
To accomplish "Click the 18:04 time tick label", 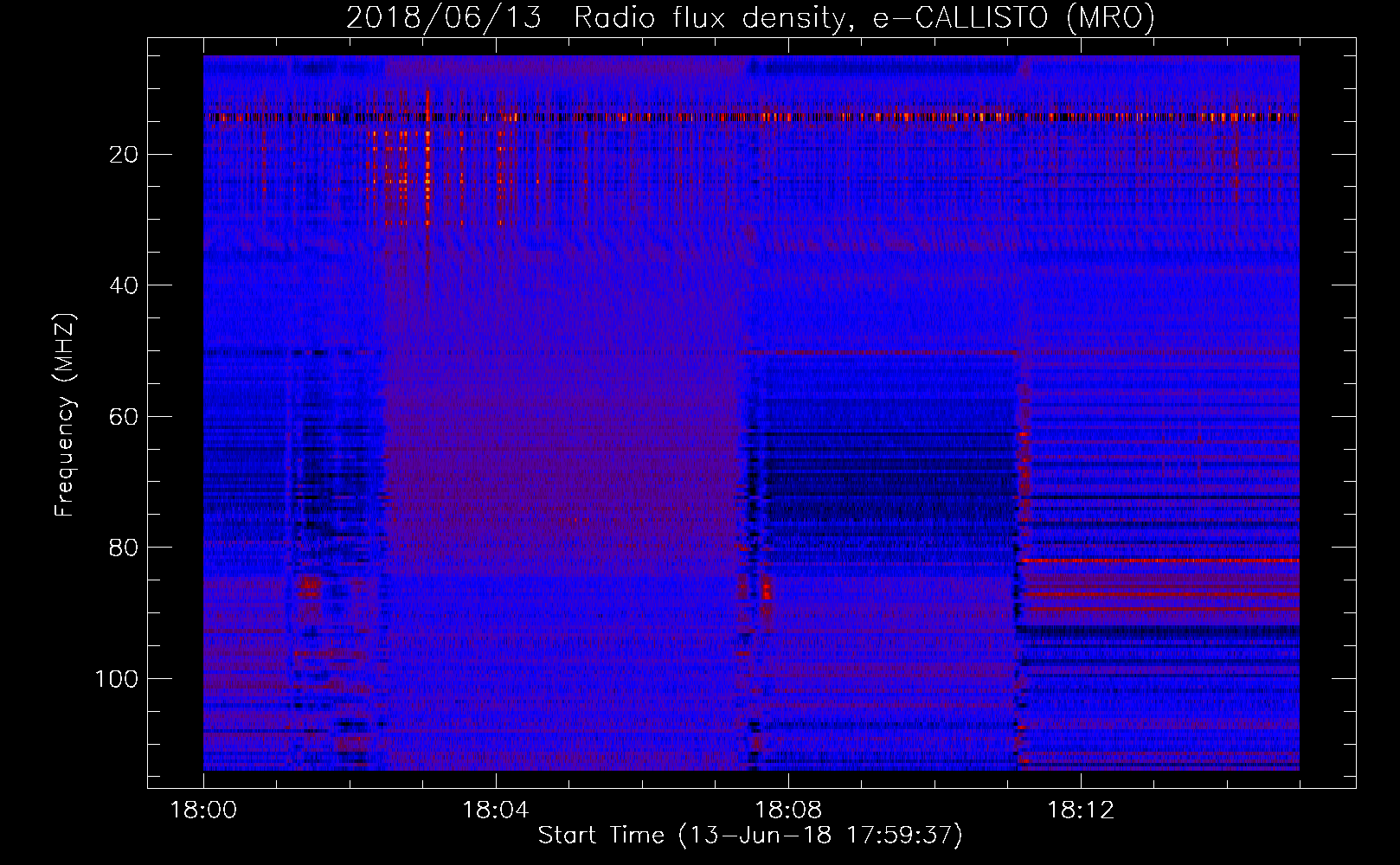I will pyautogui.click(x=496, y=811).
